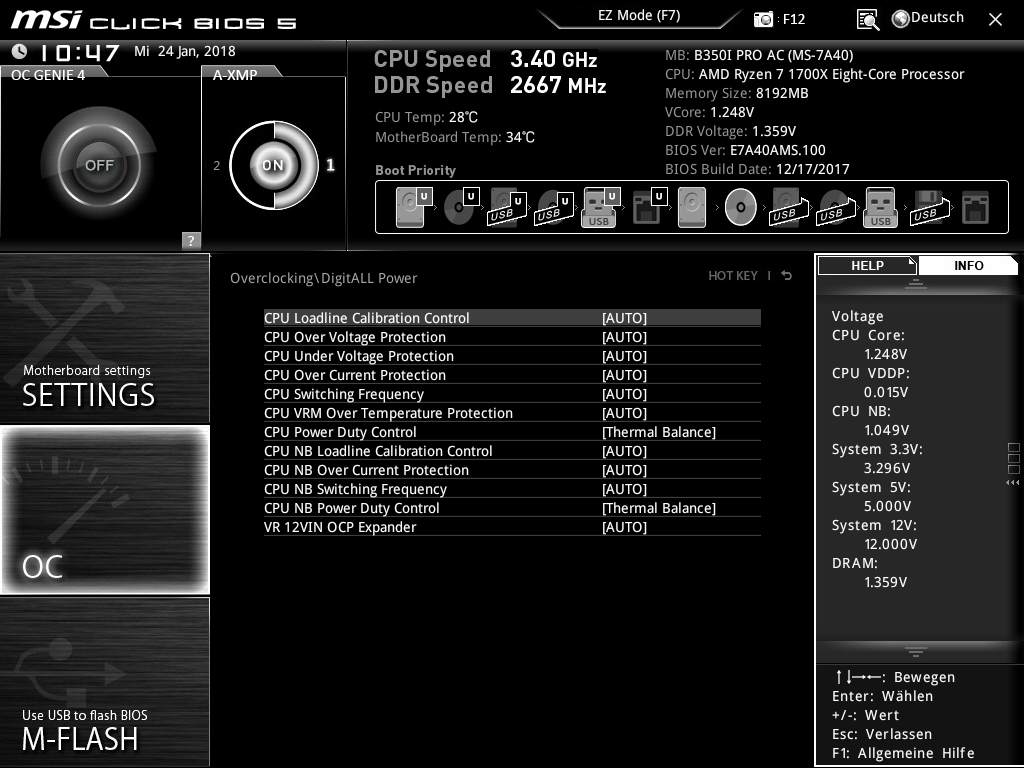
Task: Click the CPU Speed 3.40 GHz readout
Action: pos(485,59)
